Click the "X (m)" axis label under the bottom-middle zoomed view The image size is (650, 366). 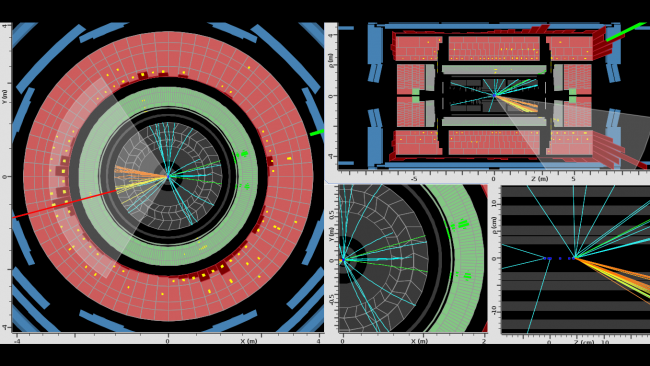[420, 341]
